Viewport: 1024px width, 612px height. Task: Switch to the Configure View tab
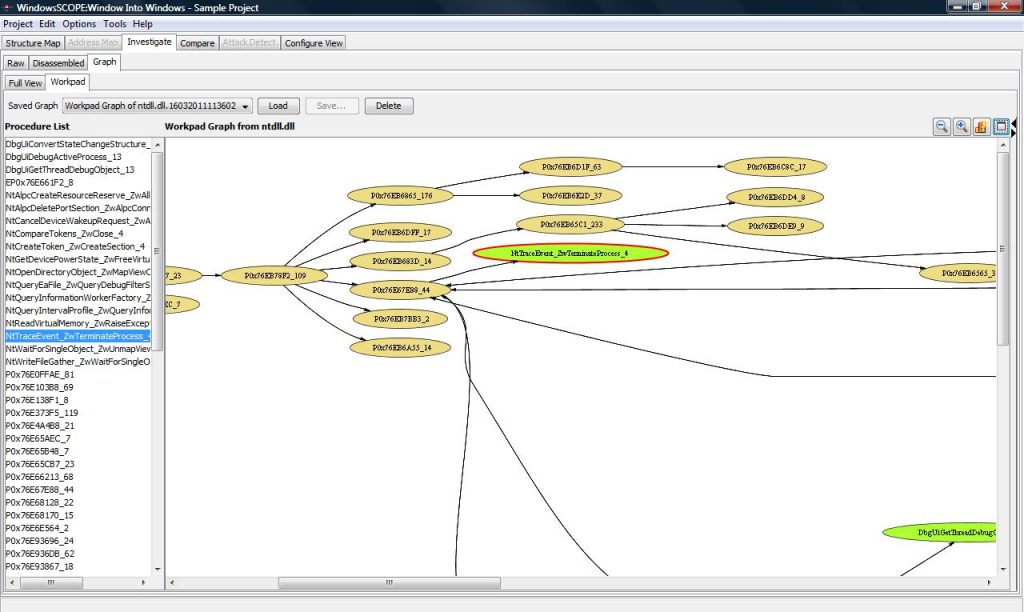tap(313, 43)
